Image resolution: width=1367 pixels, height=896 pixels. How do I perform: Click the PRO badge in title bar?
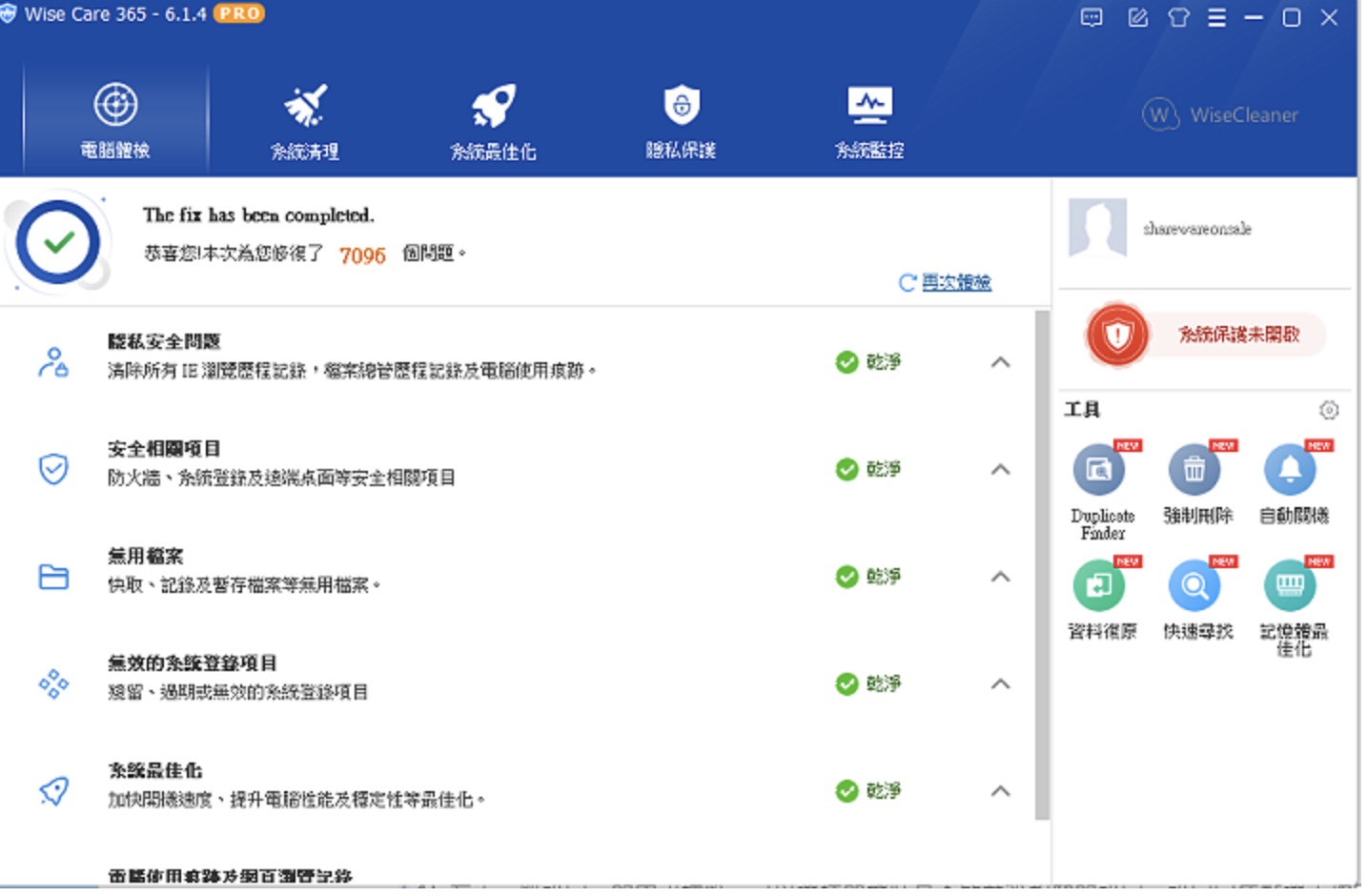click(x=238, y=13)
